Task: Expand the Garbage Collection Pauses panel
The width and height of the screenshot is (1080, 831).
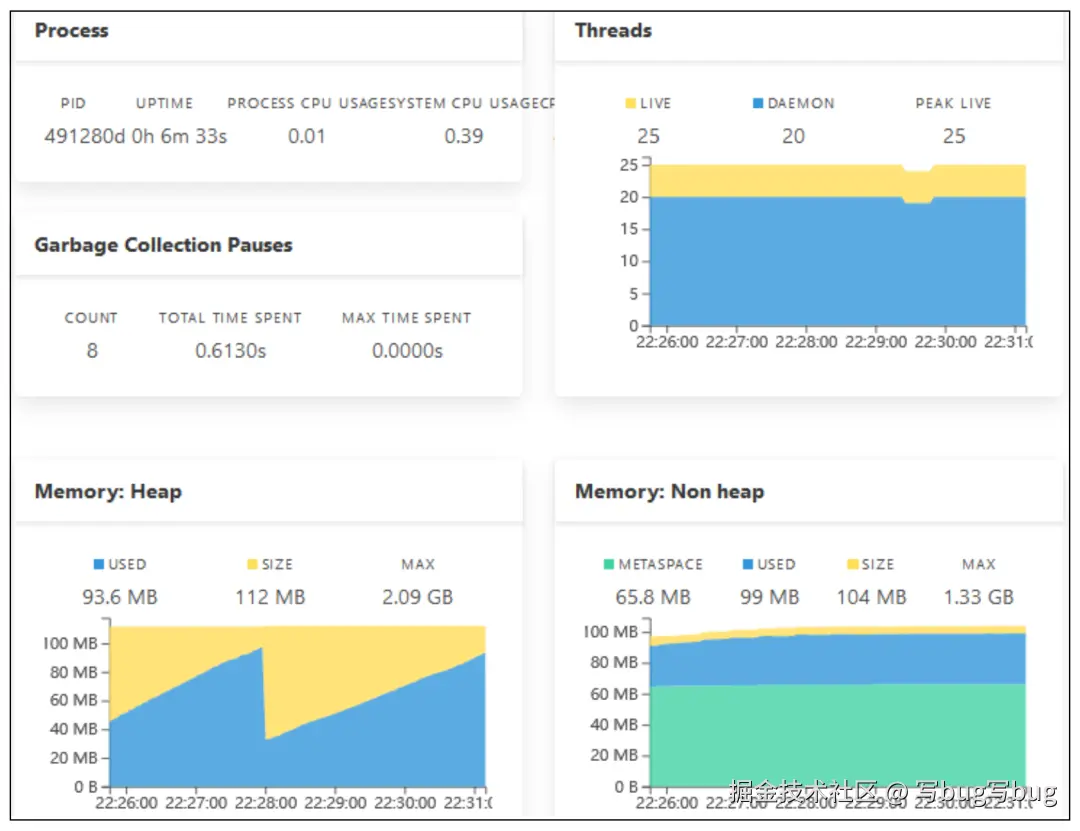Action: pos(163,245)
